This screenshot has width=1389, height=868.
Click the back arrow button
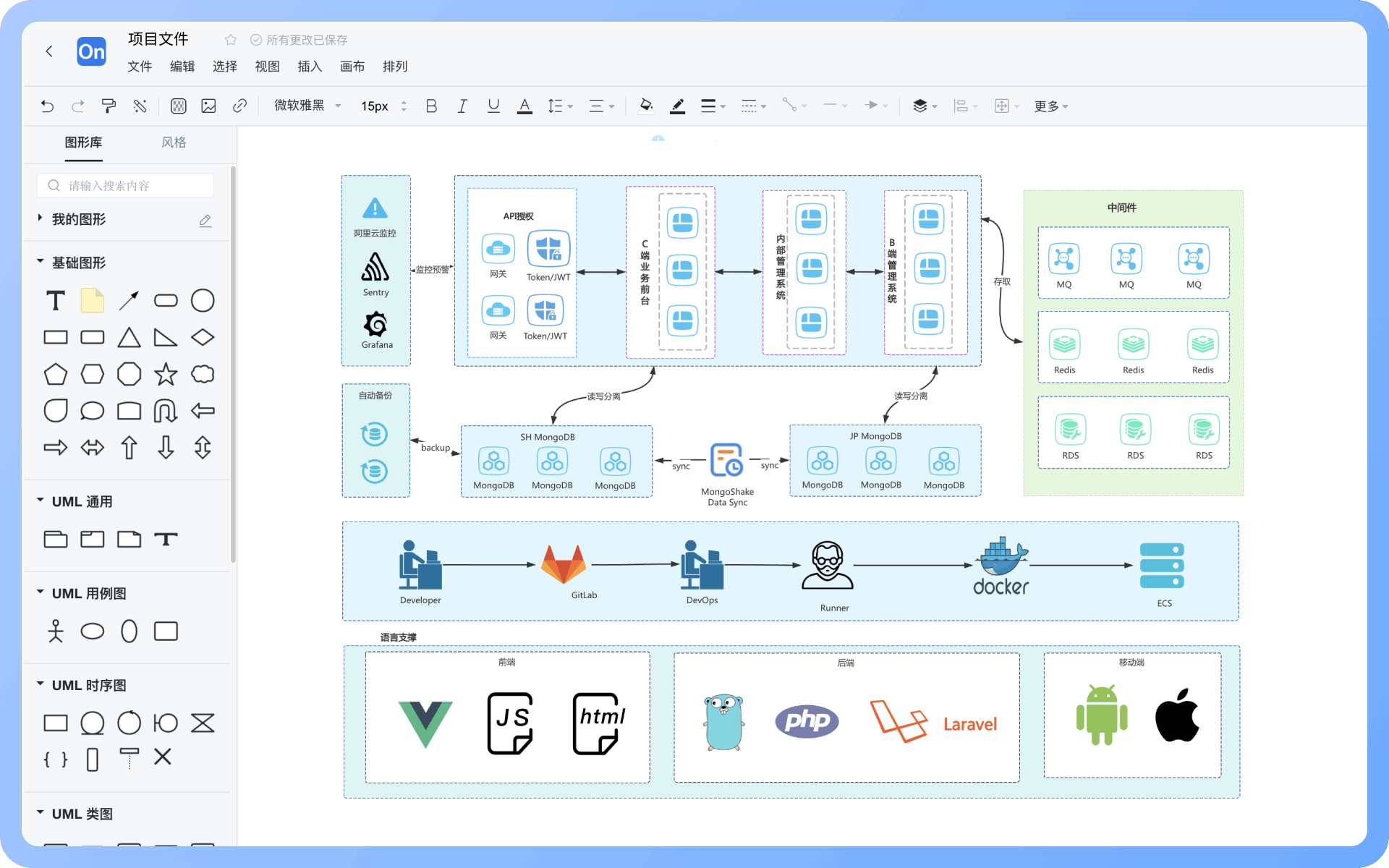tap(49, 51)
